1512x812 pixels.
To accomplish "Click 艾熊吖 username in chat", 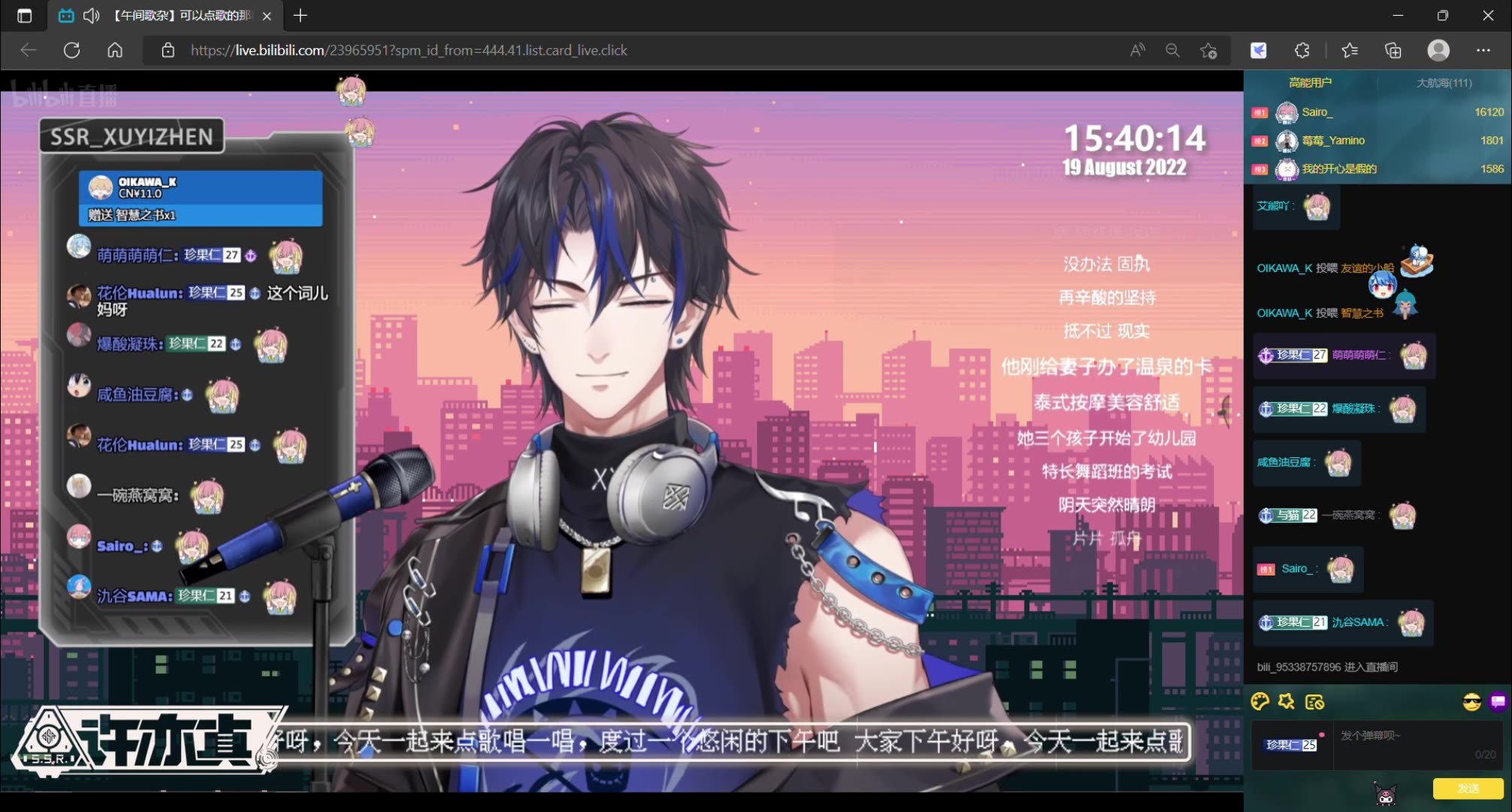I will pos(1272,206).
